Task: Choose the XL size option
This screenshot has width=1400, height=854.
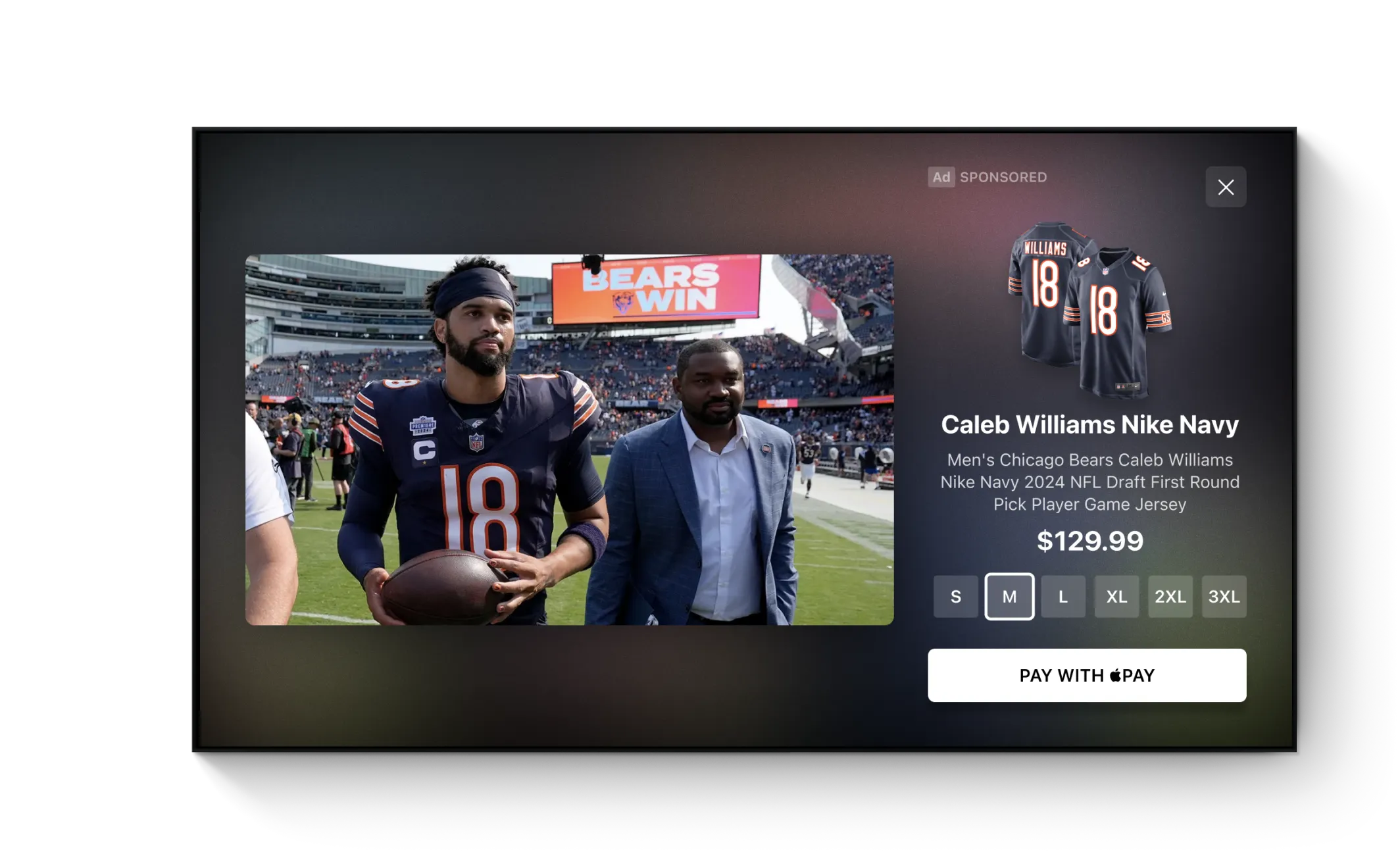Action: click(1116, 597)
